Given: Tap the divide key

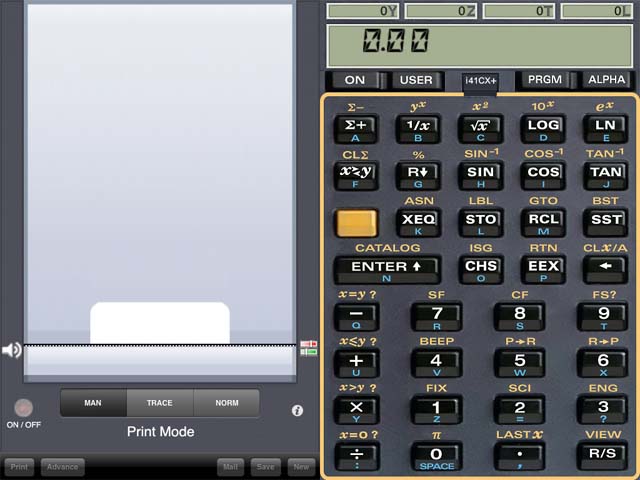Looking at the screenshot, I should coord(356,457).
